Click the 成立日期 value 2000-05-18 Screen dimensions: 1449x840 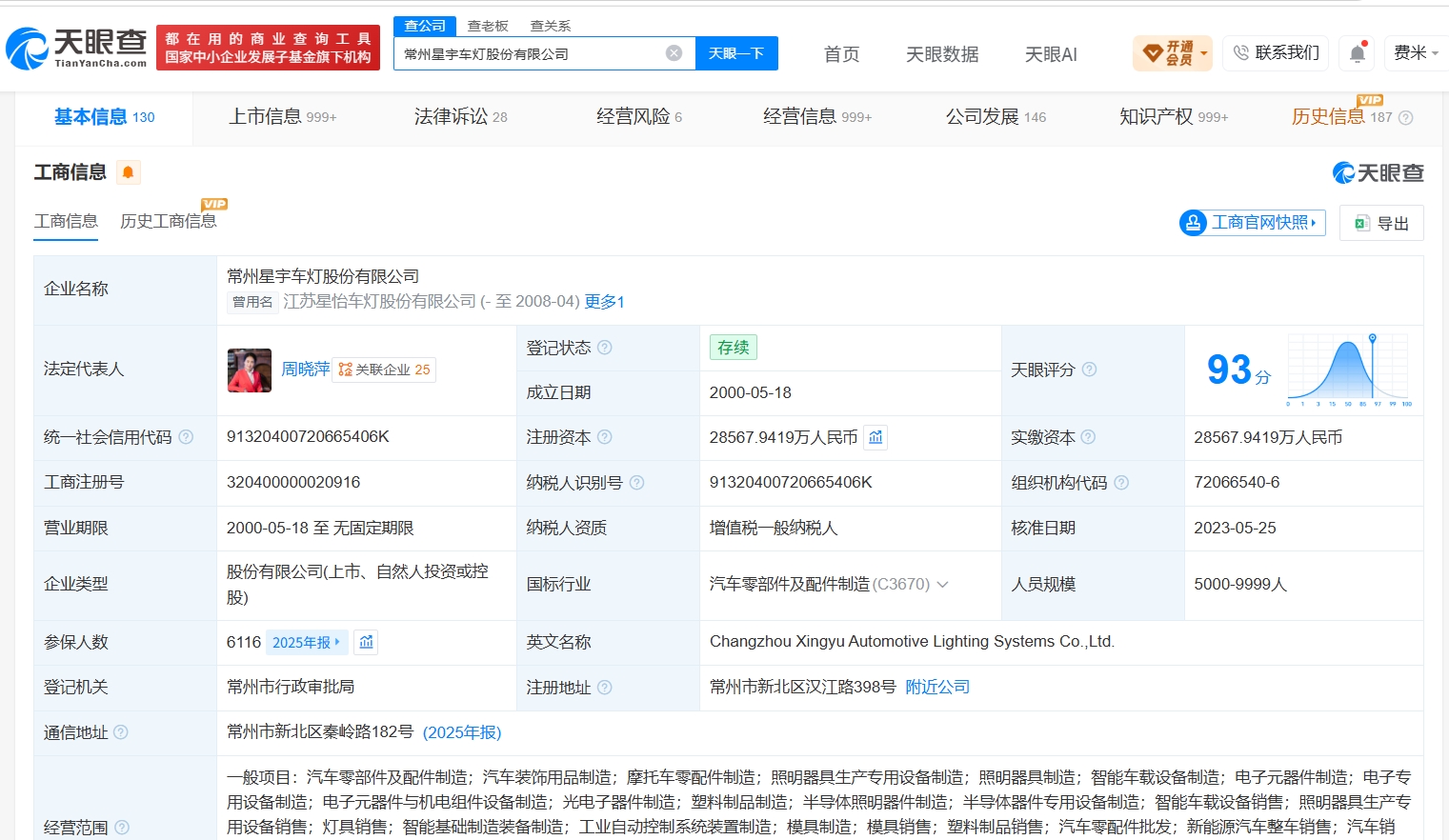click(x=751, y=393)
